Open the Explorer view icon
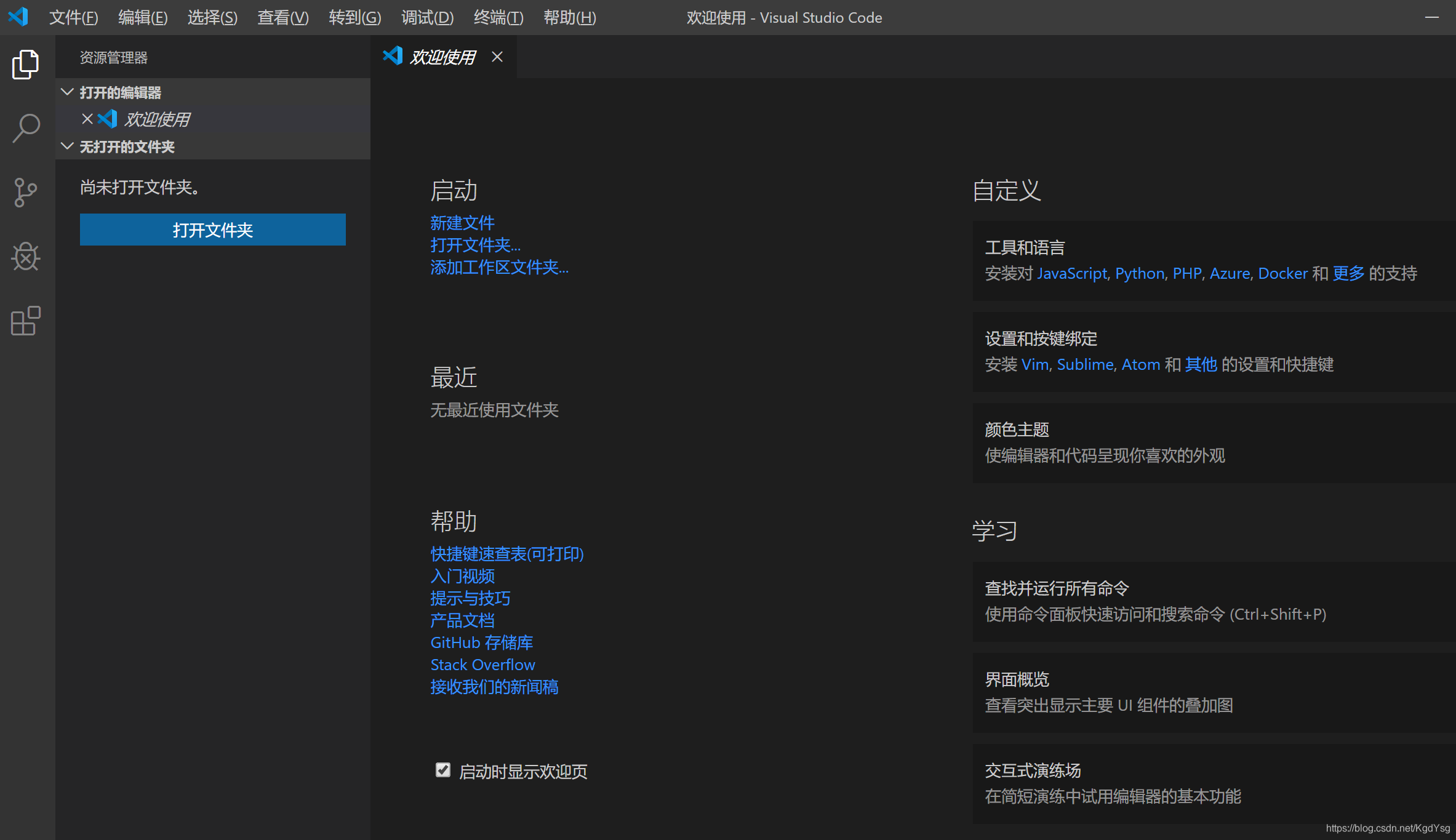 [25, 63]
